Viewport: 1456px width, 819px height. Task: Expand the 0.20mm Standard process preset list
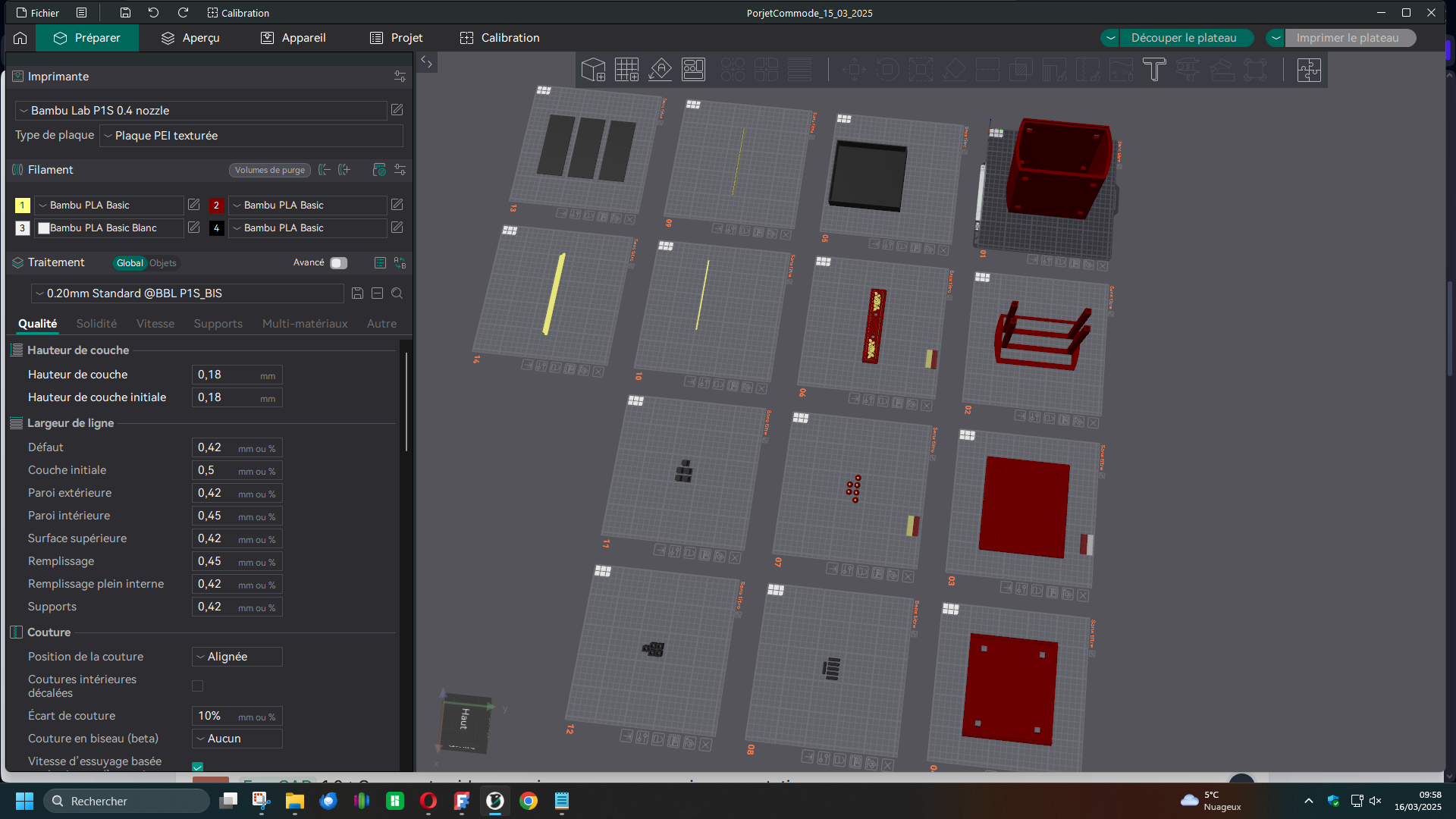pyautogui.click(x=186, y=293)
